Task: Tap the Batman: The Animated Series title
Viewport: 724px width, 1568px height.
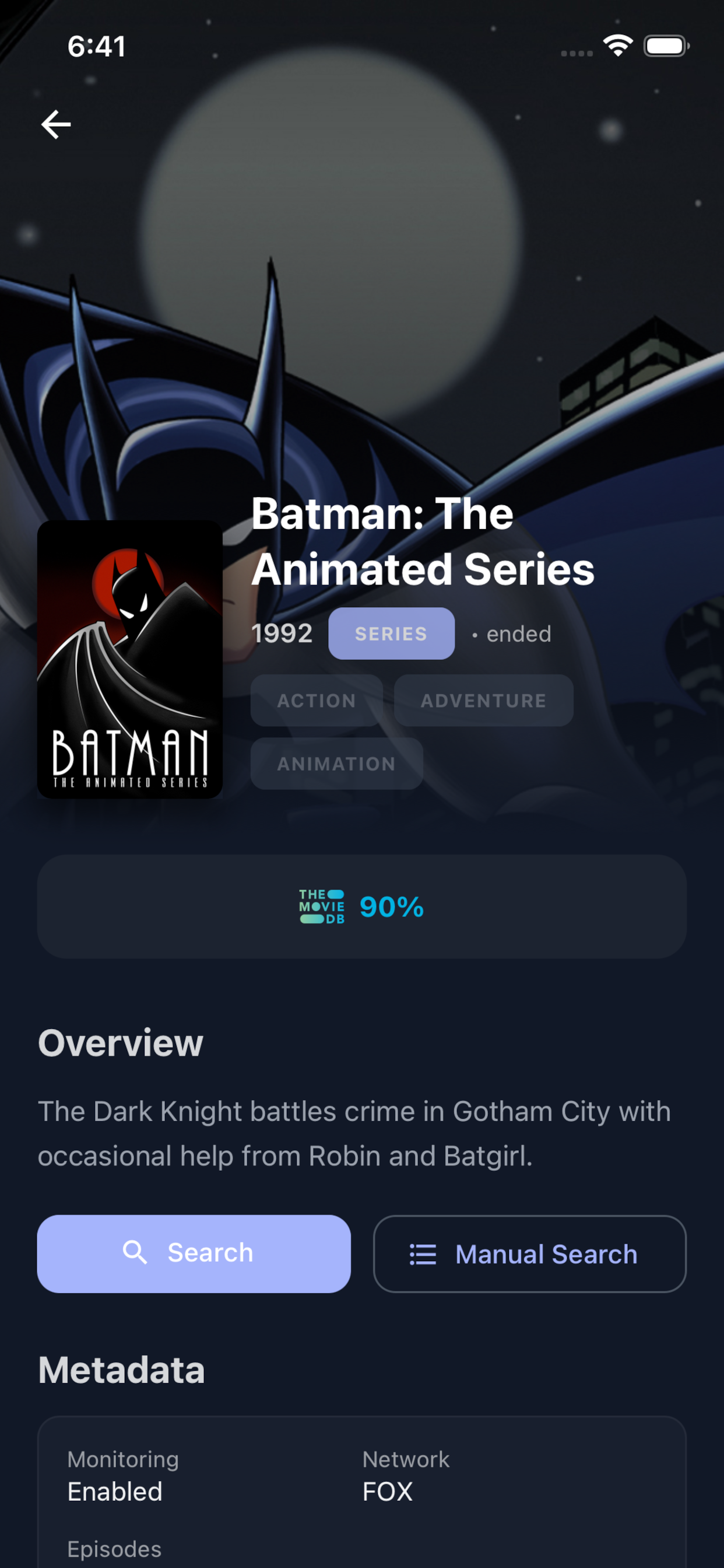Action: click(423, 541)
